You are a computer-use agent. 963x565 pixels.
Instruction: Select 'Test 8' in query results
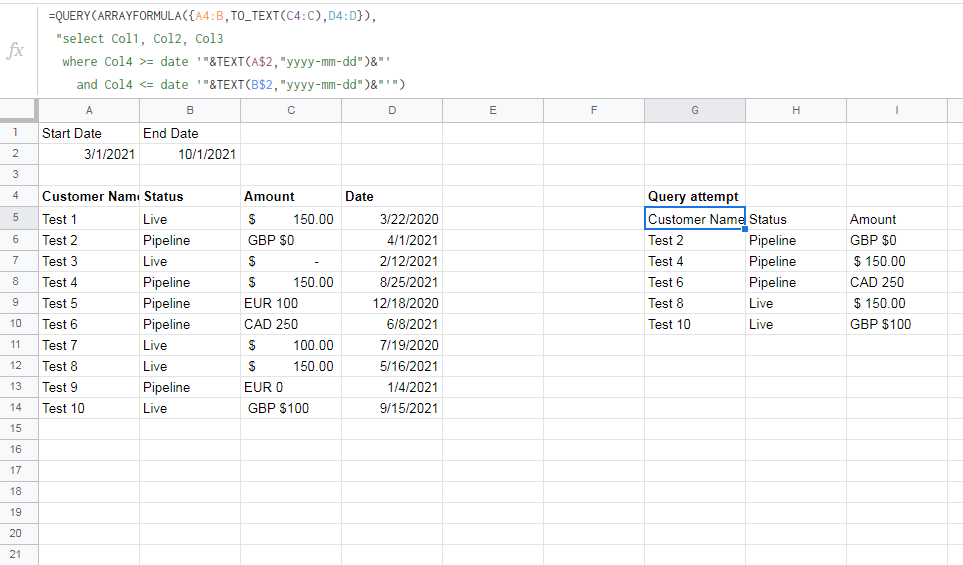coord(695,303)
